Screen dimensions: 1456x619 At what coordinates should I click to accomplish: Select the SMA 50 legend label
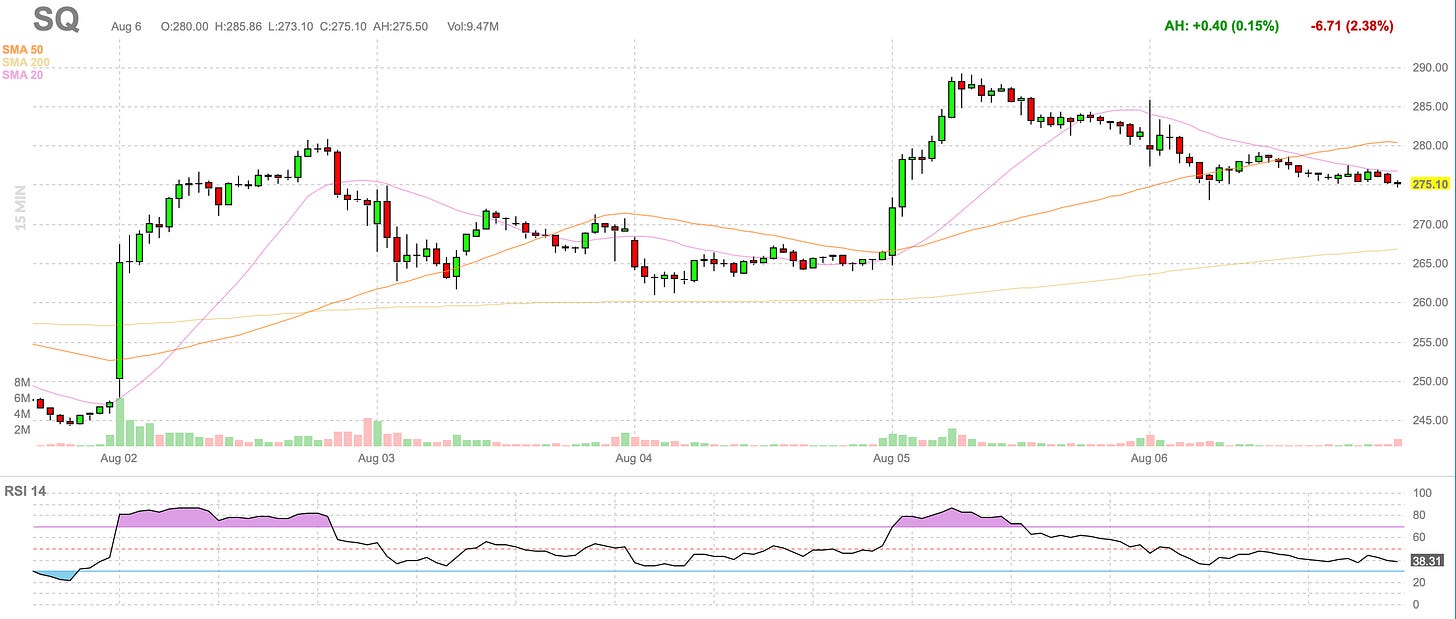[23, 49]
